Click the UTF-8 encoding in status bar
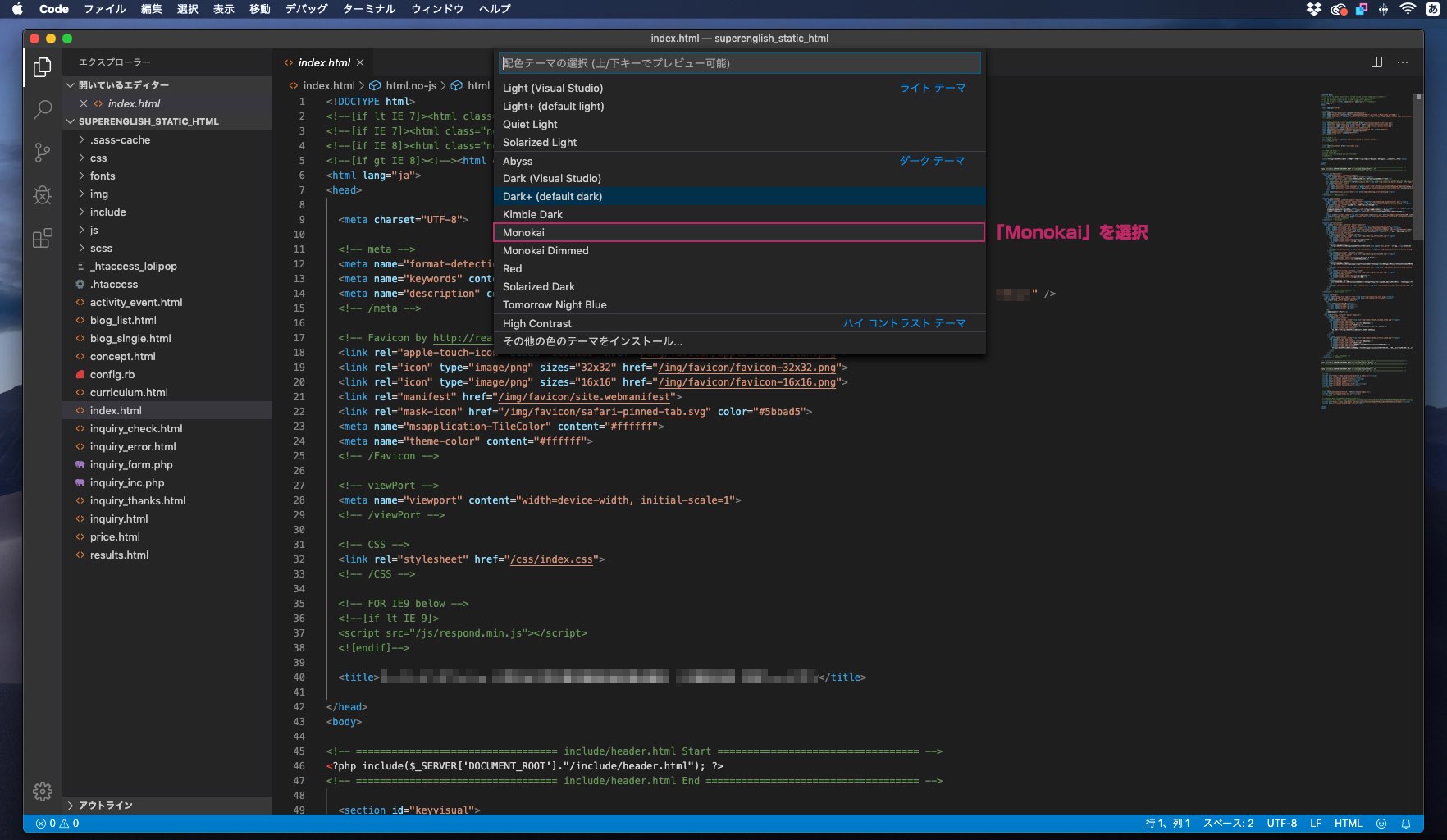Viewport: 1447px width, 840px height. point(1281,824)
